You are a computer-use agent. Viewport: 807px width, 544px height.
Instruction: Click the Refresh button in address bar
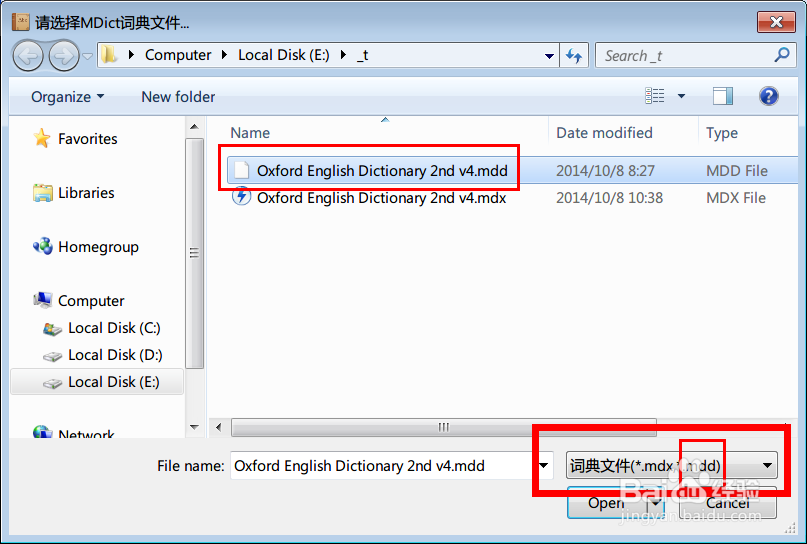tap(574, 55)
